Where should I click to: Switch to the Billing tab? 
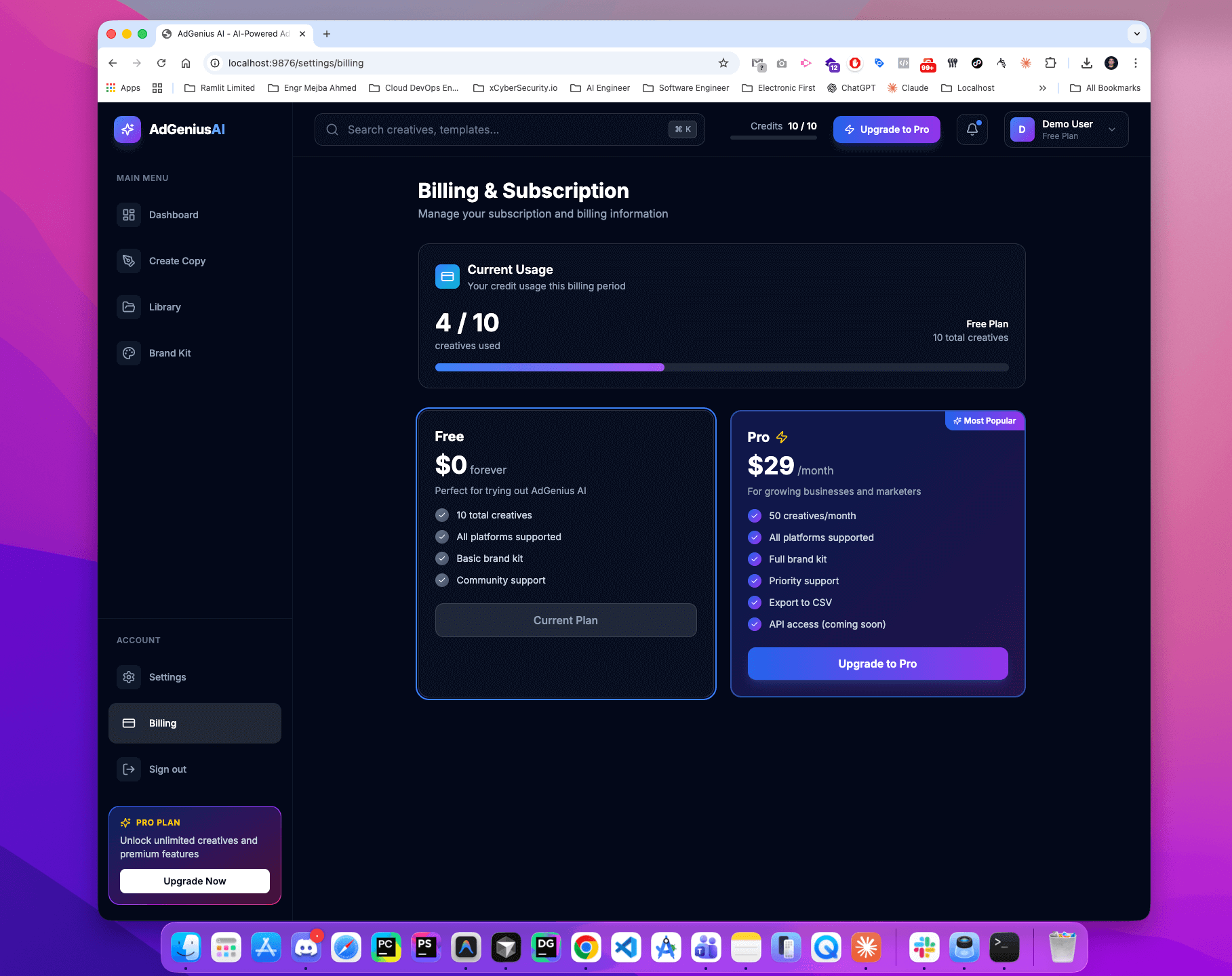point(162,723)
